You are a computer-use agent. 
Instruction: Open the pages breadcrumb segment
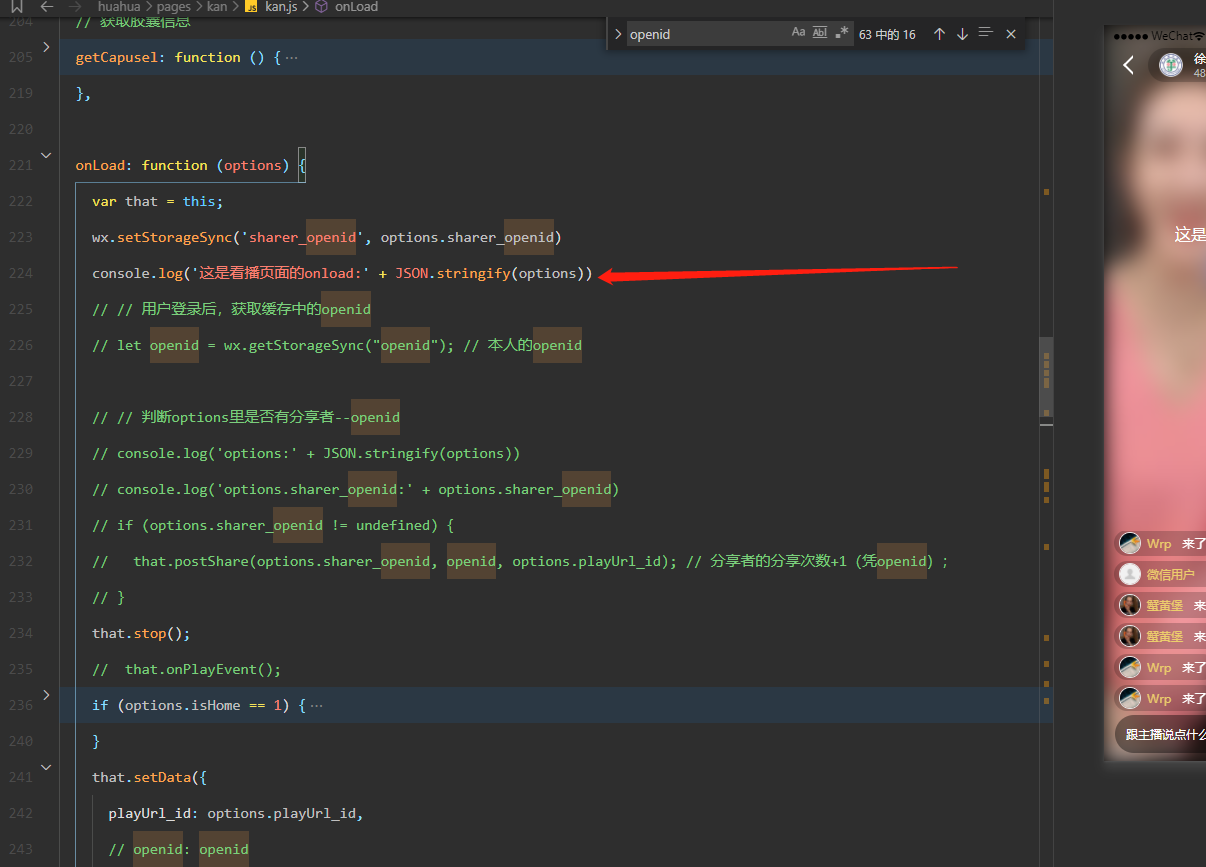[x=173, y=6]
